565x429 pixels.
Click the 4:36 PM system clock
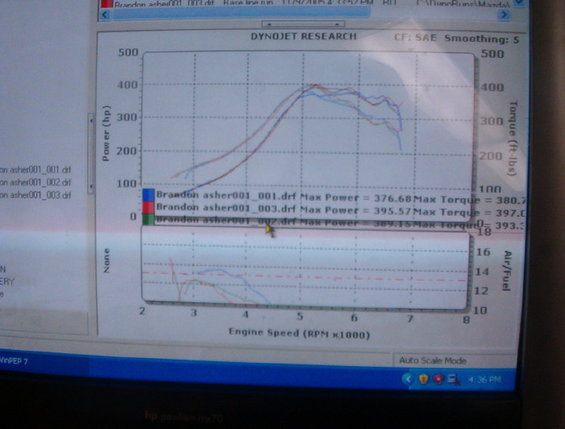click(x=484, y=380)
